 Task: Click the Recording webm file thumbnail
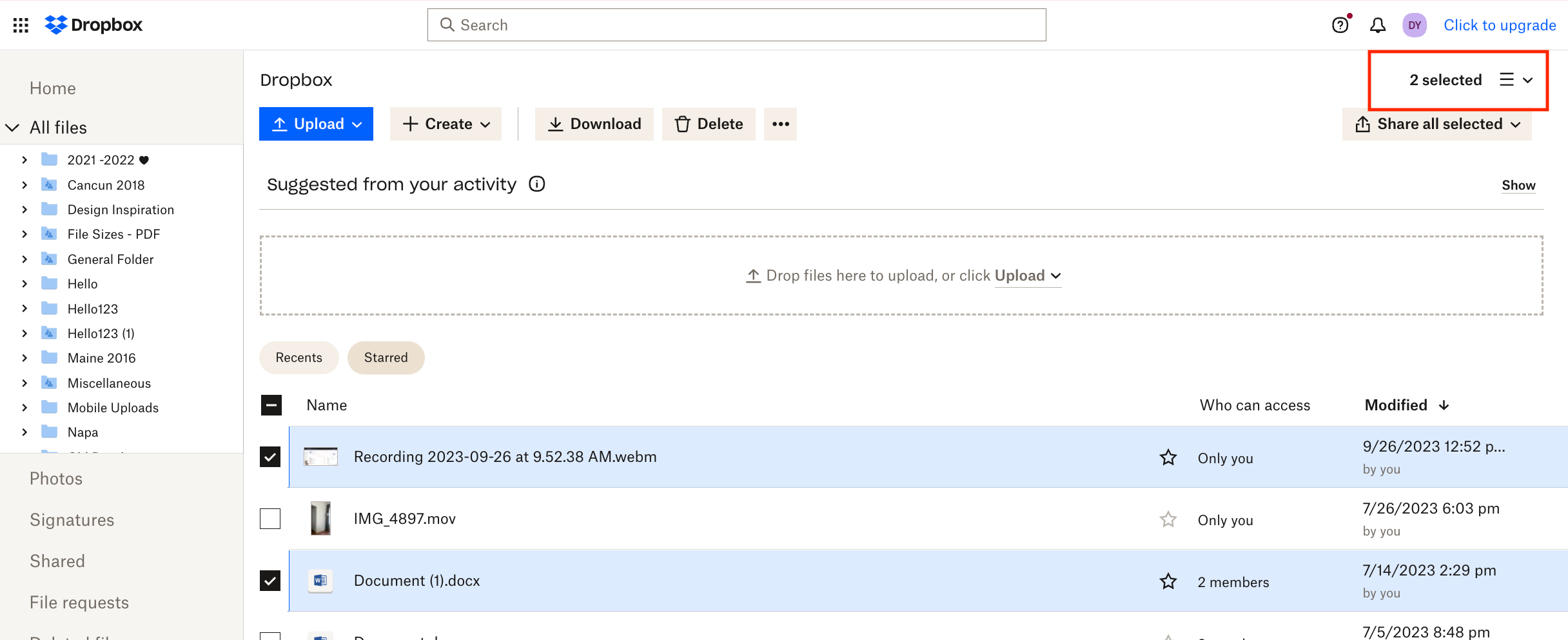[x=320, y=457]
